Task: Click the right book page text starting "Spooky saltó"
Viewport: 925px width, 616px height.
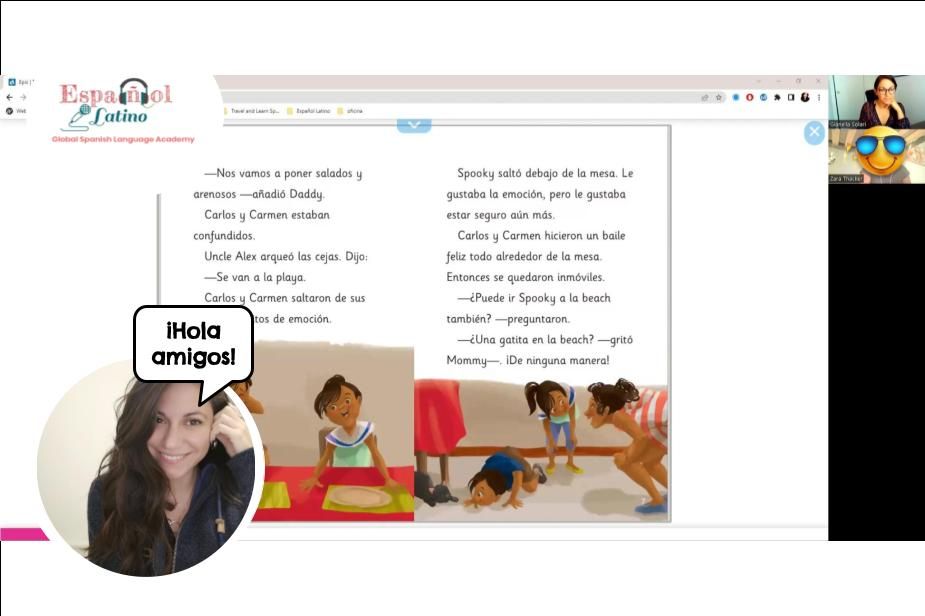Action: (540, 267)
